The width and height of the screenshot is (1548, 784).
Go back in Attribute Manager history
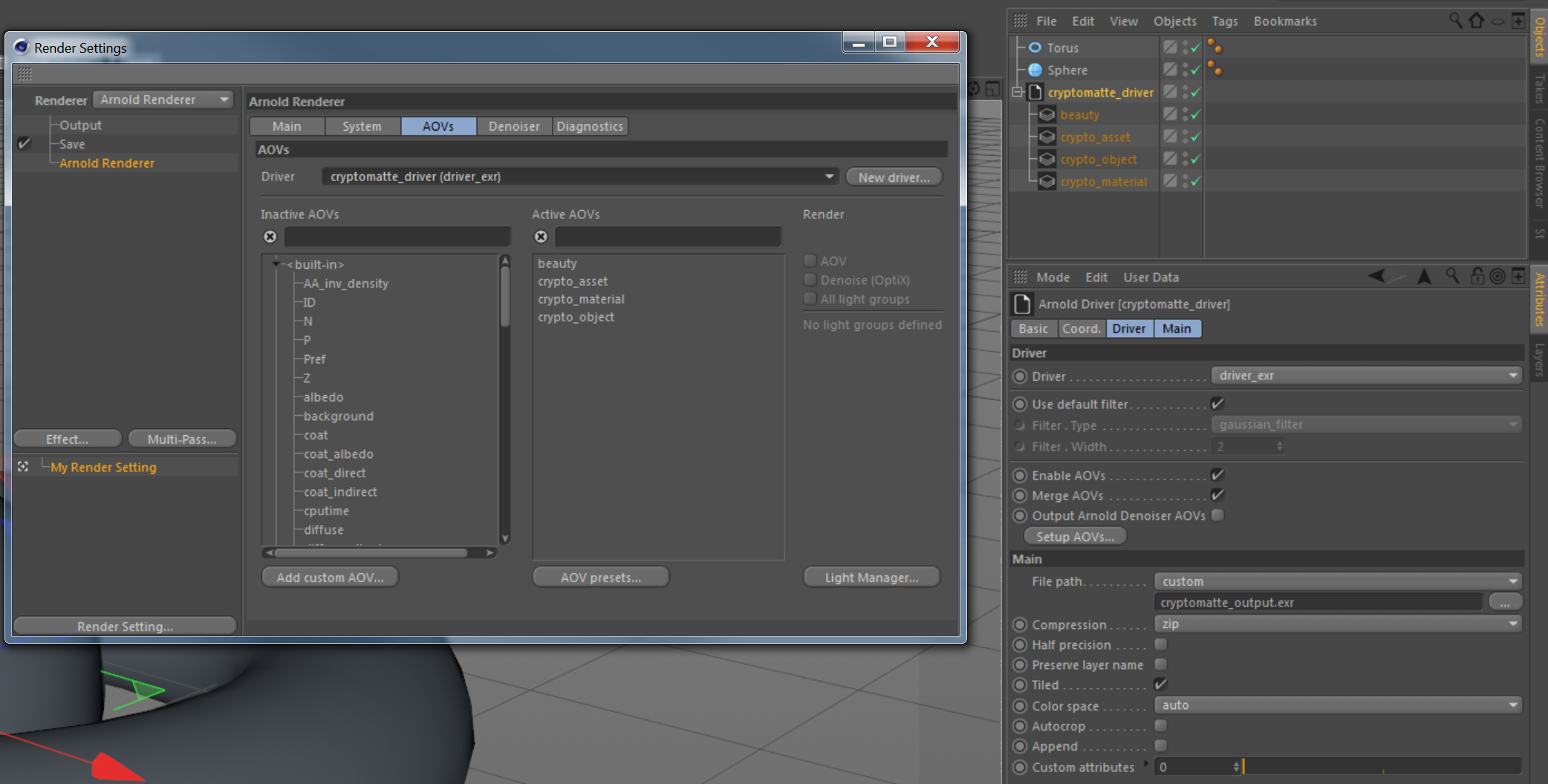1377,276
